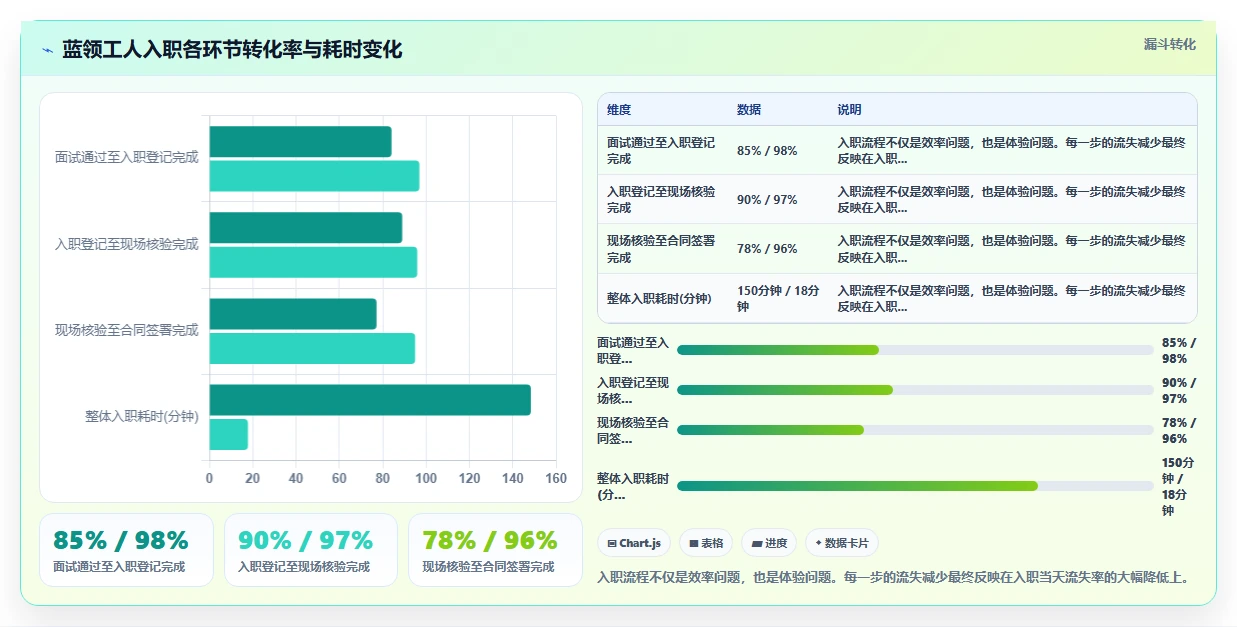Image resolution: width=1237 pixels, height=627 pixels.
Task: Click the 整体入职耗时 progress bar
Action: click(x=915, y=486)
